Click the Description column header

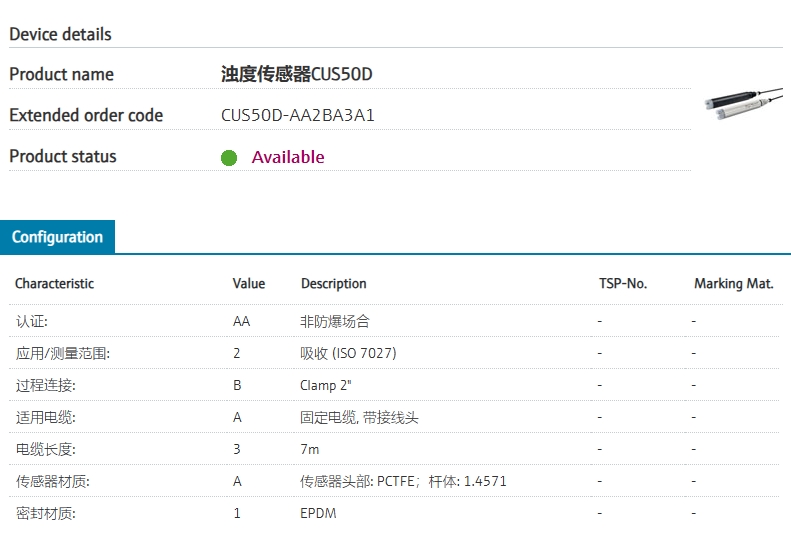point(333,284)
